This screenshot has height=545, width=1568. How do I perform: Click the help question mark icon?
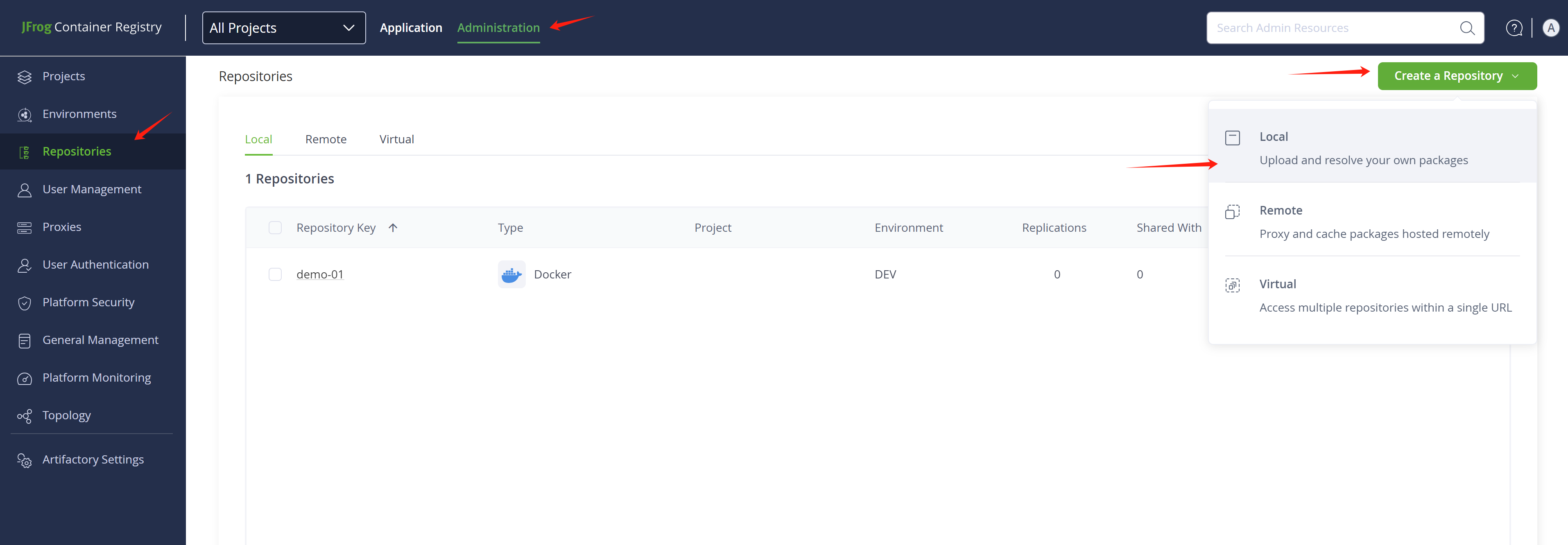pos(1514,28)
